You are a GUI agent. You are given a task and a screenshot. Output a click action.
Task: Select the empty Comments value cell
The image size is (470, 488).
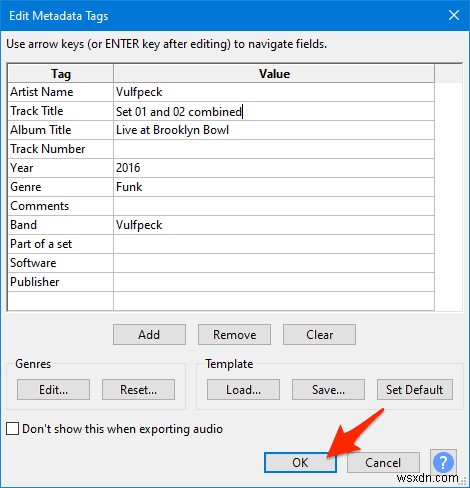274,206
